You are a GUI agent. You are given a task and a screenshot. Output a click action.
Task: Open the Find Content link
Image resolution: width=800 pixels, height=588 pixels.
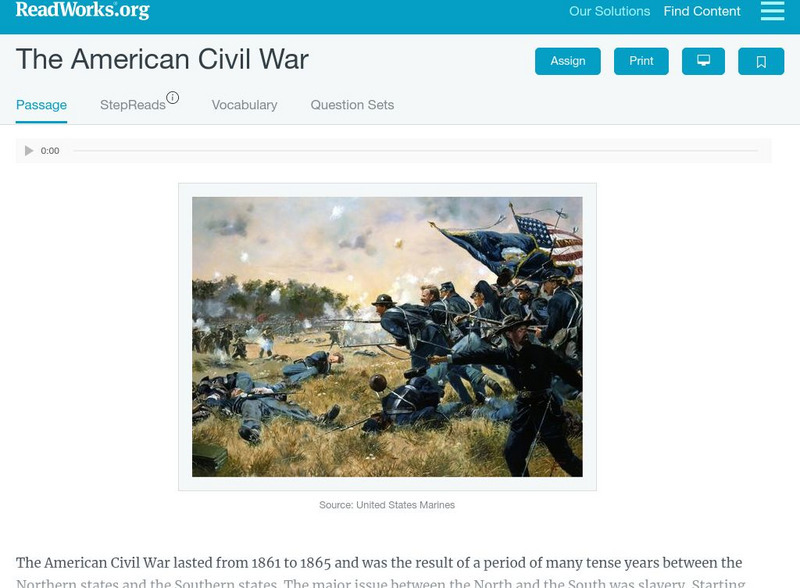pos(702,11)
